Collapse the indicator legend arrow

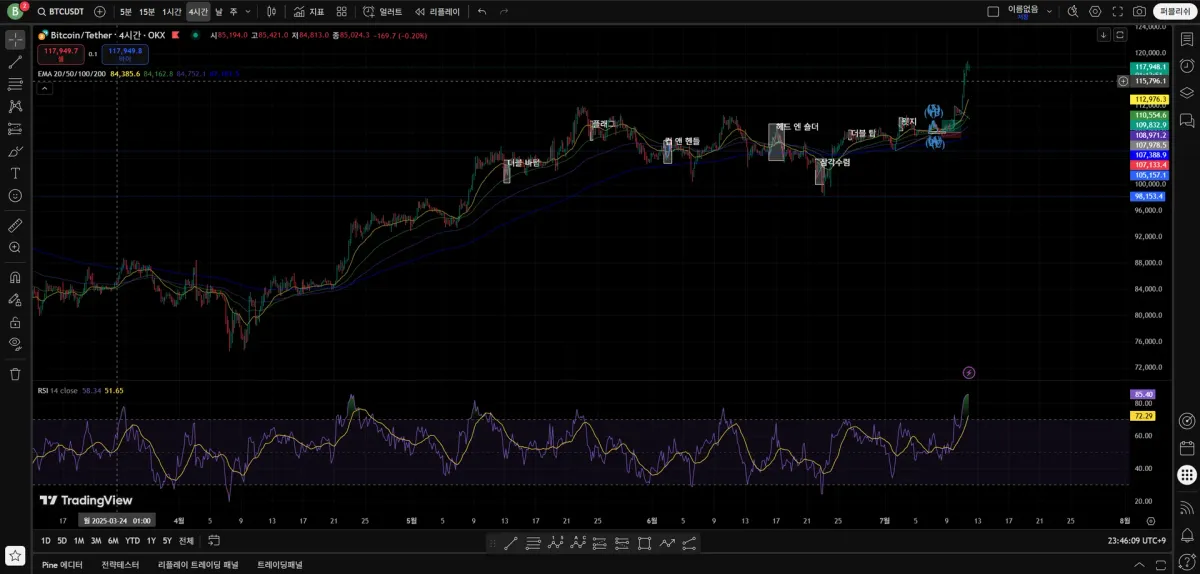tap(44, 88)
